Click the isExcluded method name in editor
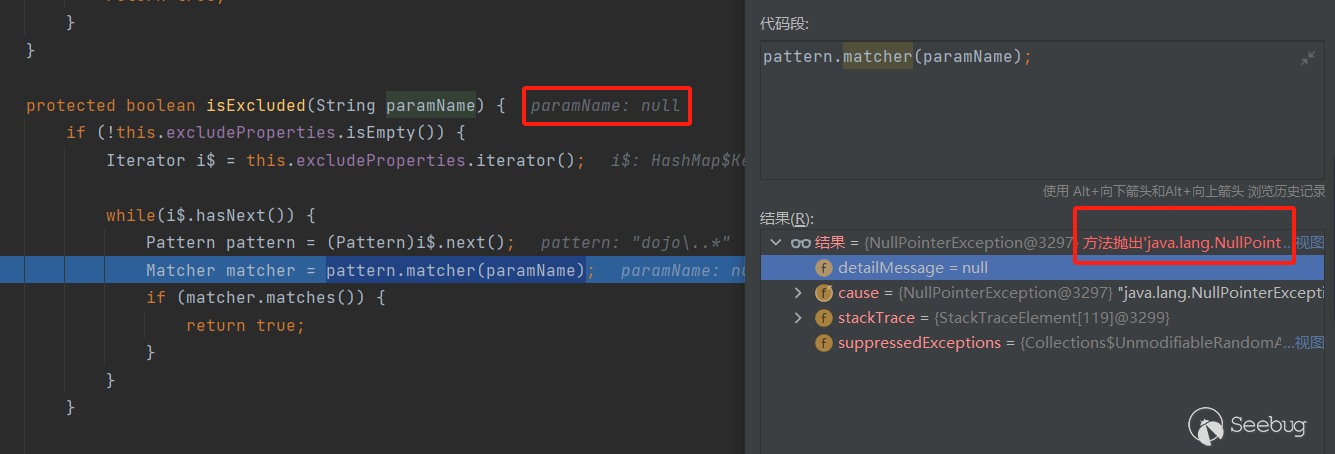 point(255,105)
